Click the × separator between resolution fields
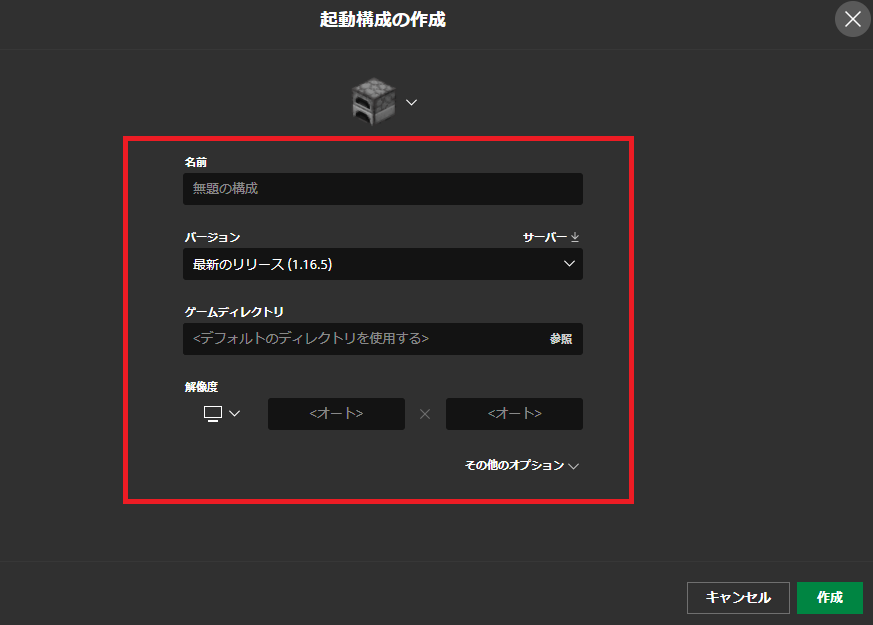The height and width of the screenshot is (625, 873). (424, 413)
